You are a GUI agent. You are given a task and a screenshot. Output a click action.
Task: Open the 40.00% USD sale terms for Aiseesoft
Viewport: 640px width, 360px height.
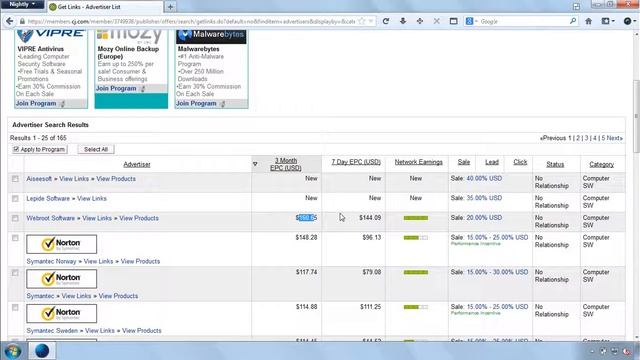coord(484,178)
